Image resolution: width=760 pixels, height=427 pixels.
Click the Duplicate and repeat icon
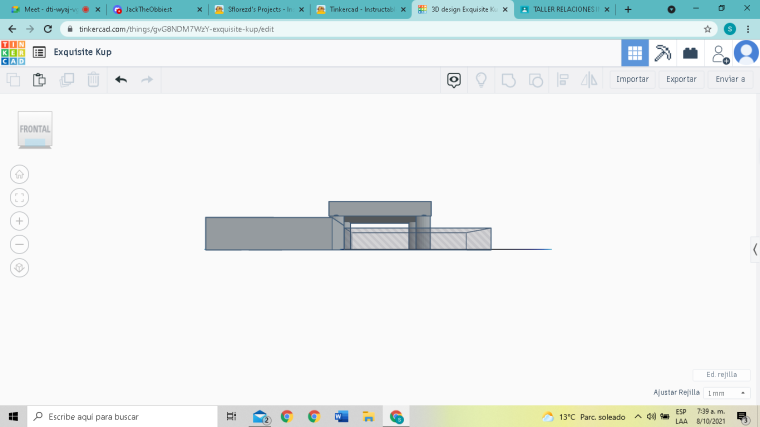66,79
